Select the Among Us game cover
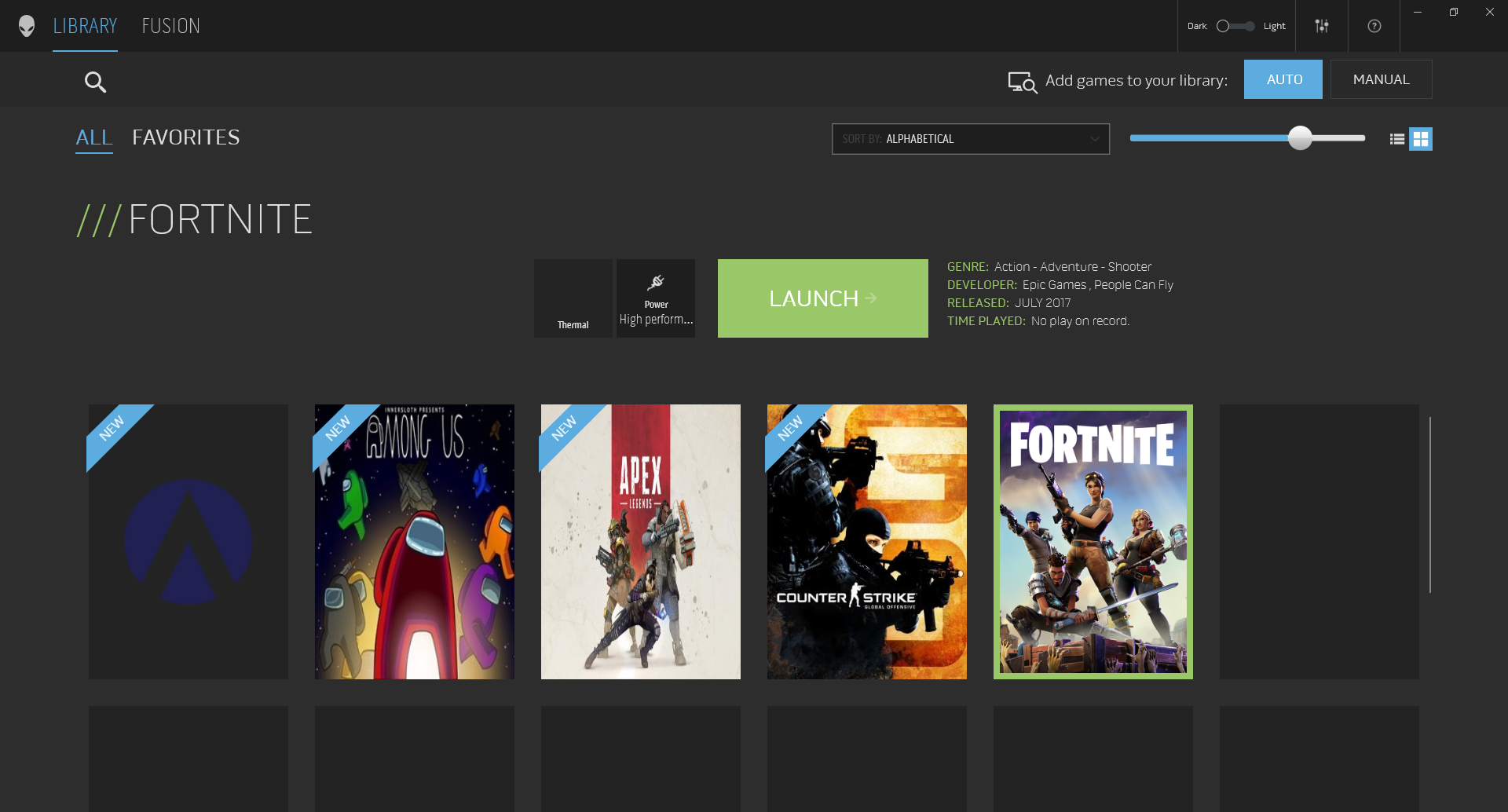The width and height of the screenshot is (1508, 812). pos(415,542)
